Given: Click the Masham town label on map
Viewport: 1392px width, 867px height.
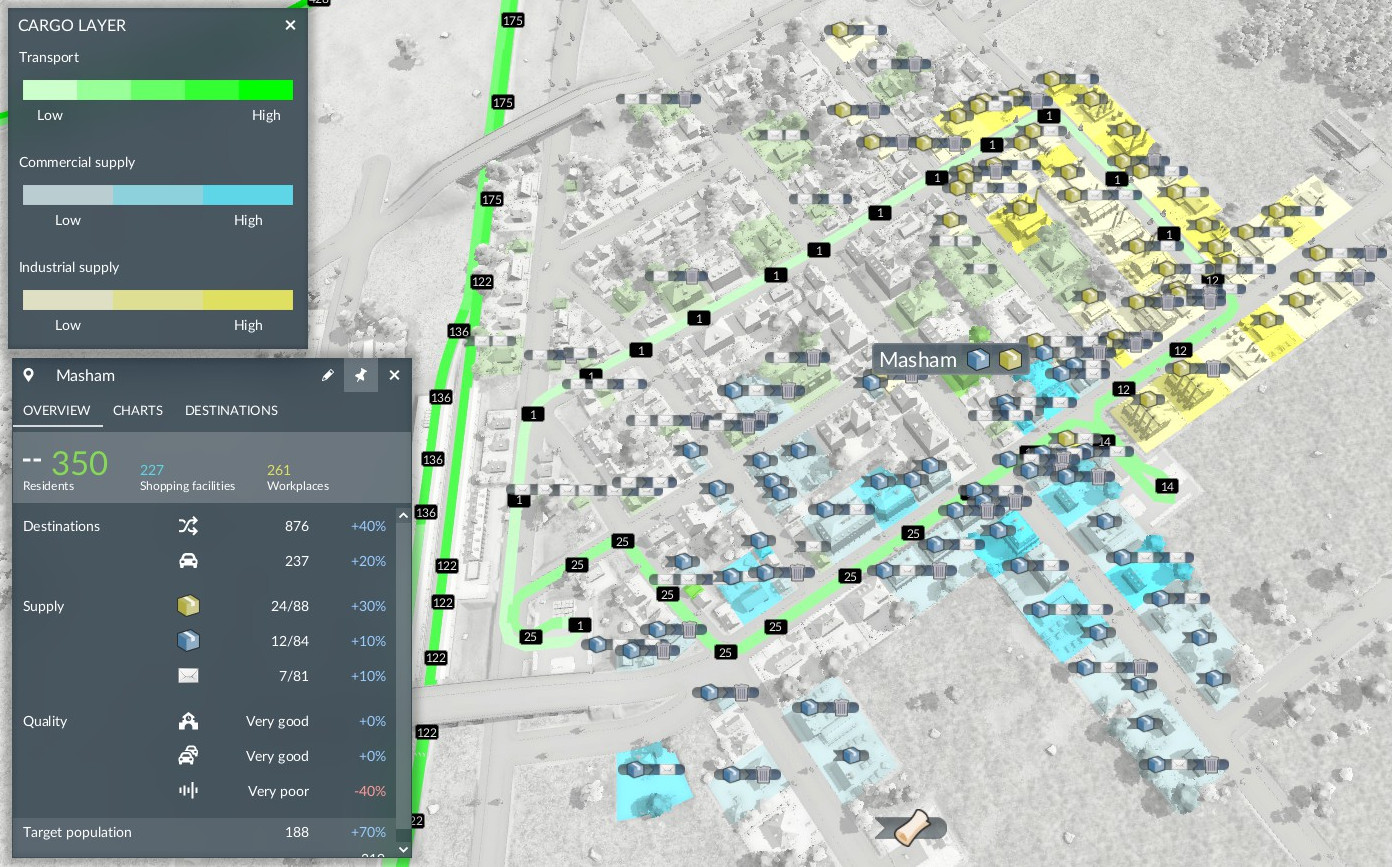Looking at the screenshot, I should 918,360.
